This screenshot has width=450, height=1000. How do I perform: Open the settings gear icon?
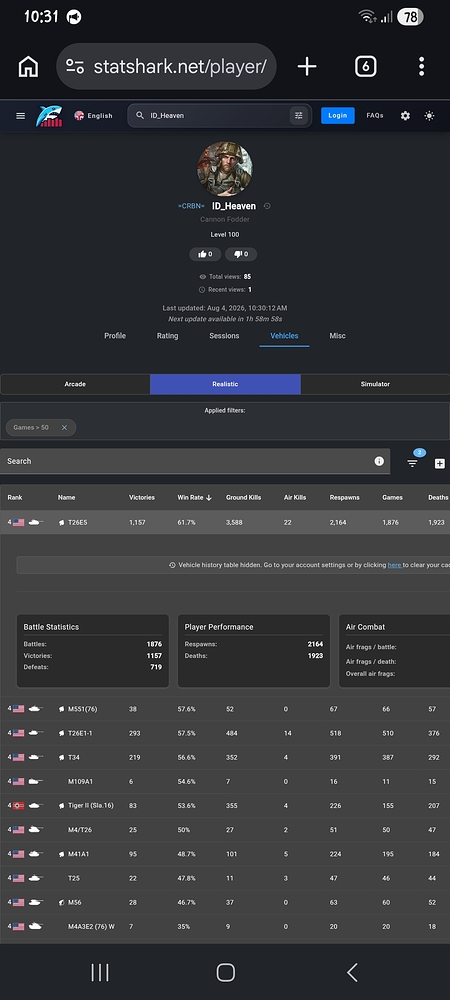click(x=405, y=115)
